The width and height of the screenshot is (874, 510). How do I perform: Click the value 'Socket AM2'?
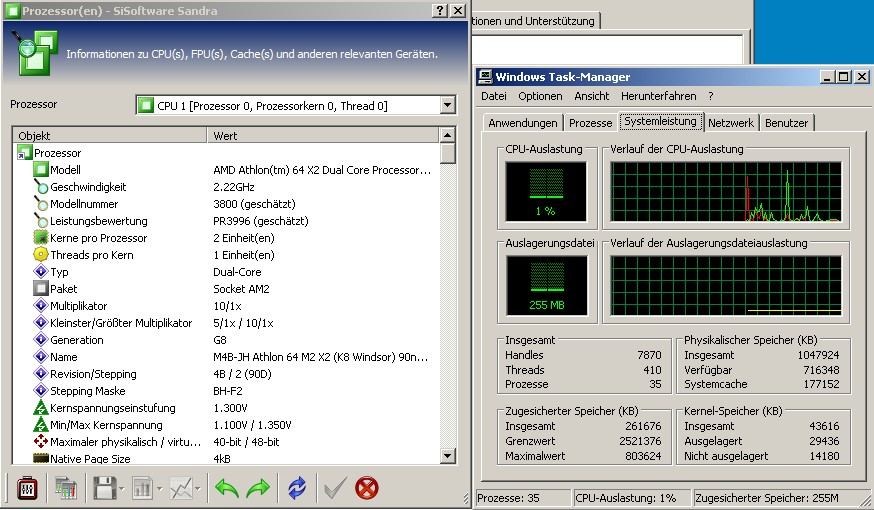pos(241,289)
